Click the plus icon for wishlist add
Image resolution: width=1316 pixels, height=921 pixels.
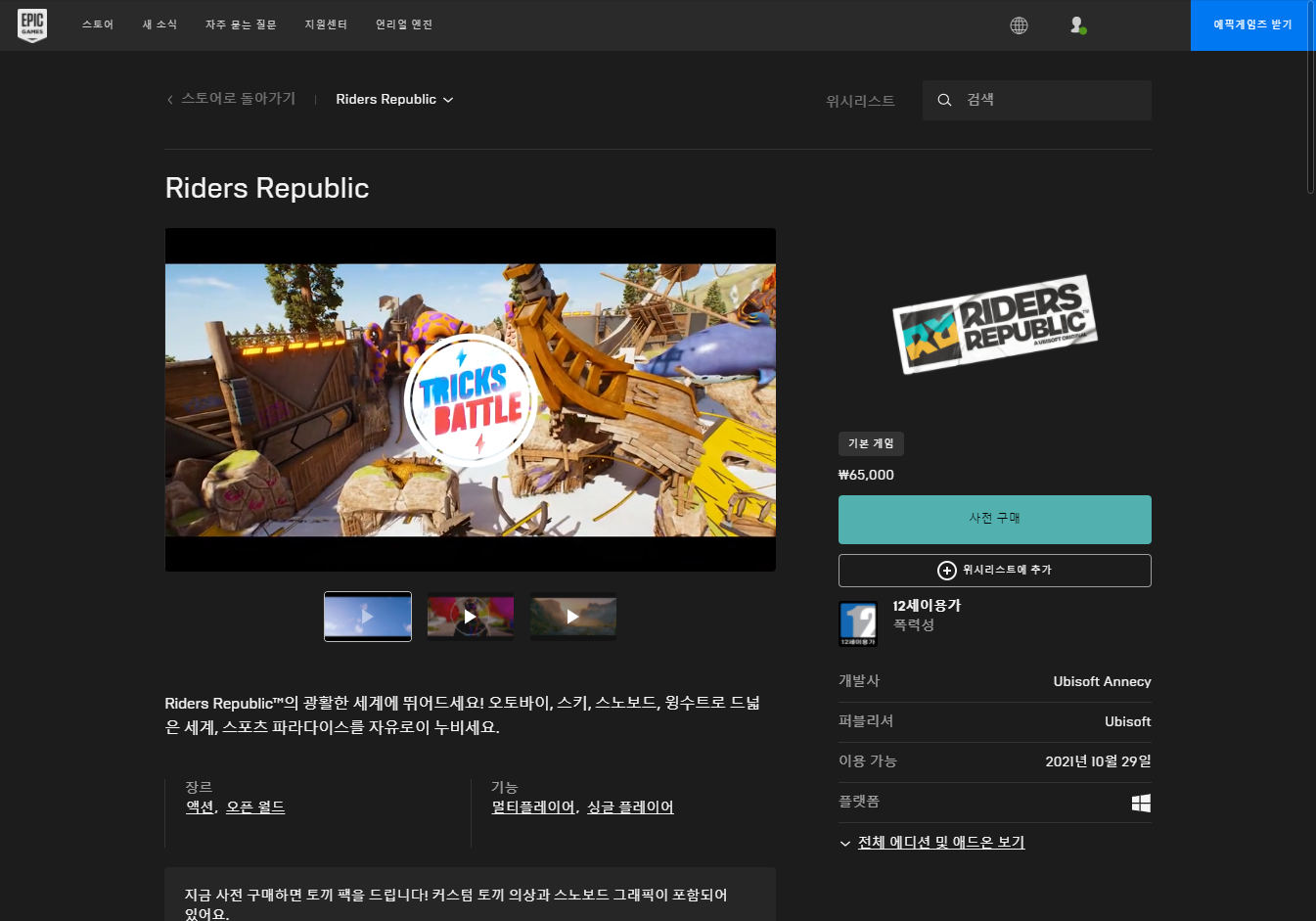(x=946, y=571)
